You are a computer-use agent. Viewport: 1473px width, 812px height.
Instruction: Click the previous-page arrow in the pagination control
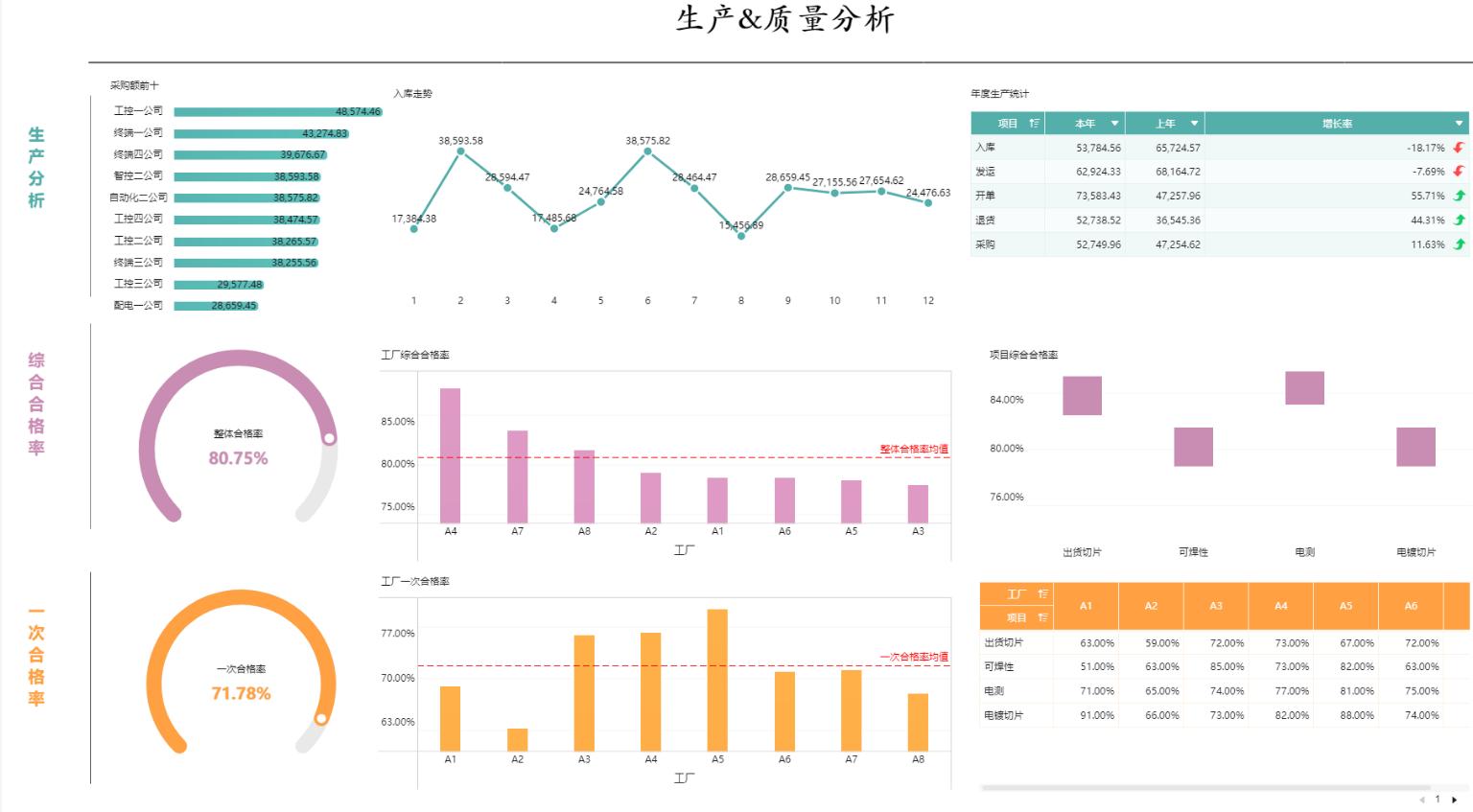point(1420,798)
